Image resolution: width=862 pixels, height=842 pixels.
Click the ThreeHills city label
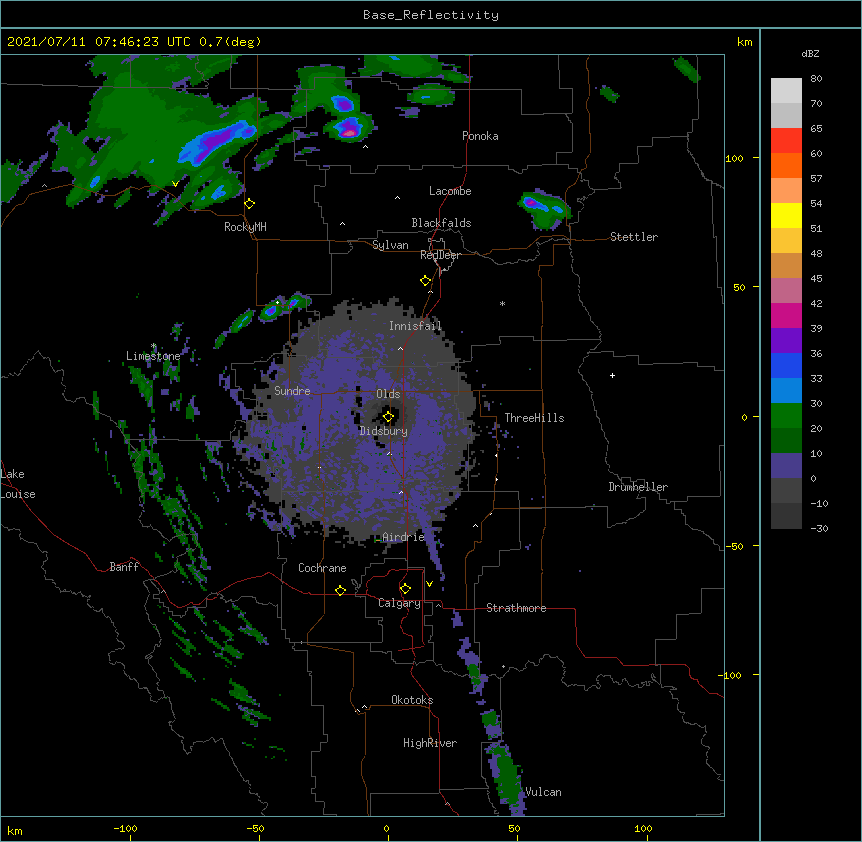(534, 418)
